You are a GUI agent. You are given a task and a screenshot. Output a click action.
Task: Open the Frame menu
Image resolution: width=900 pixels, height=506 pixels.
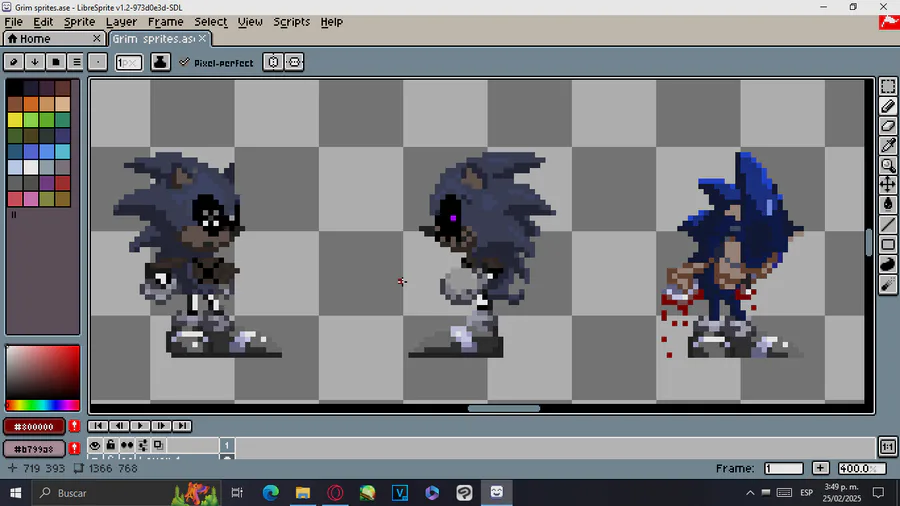tap(166, 22)
